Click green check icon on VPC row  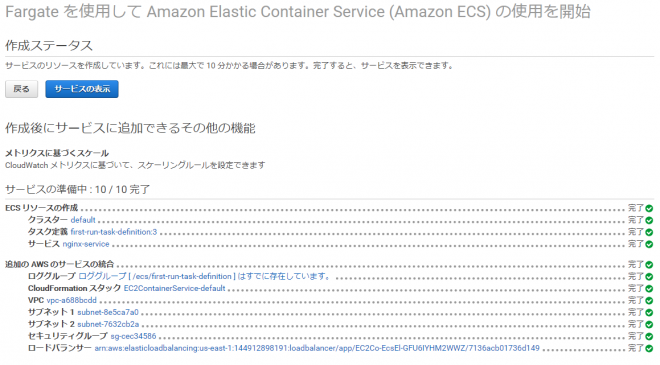point(649,301)
